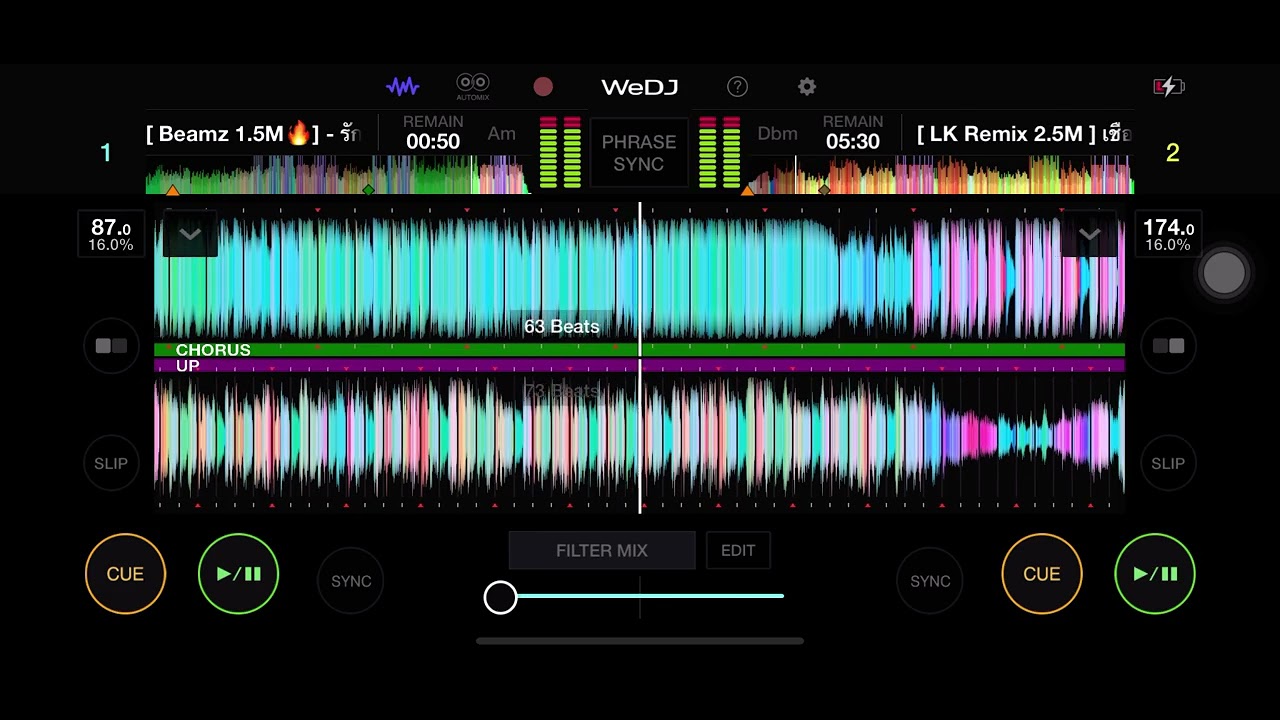Open the Automix feature
This screenshot has height=720, width=1280.
[473, 86]
